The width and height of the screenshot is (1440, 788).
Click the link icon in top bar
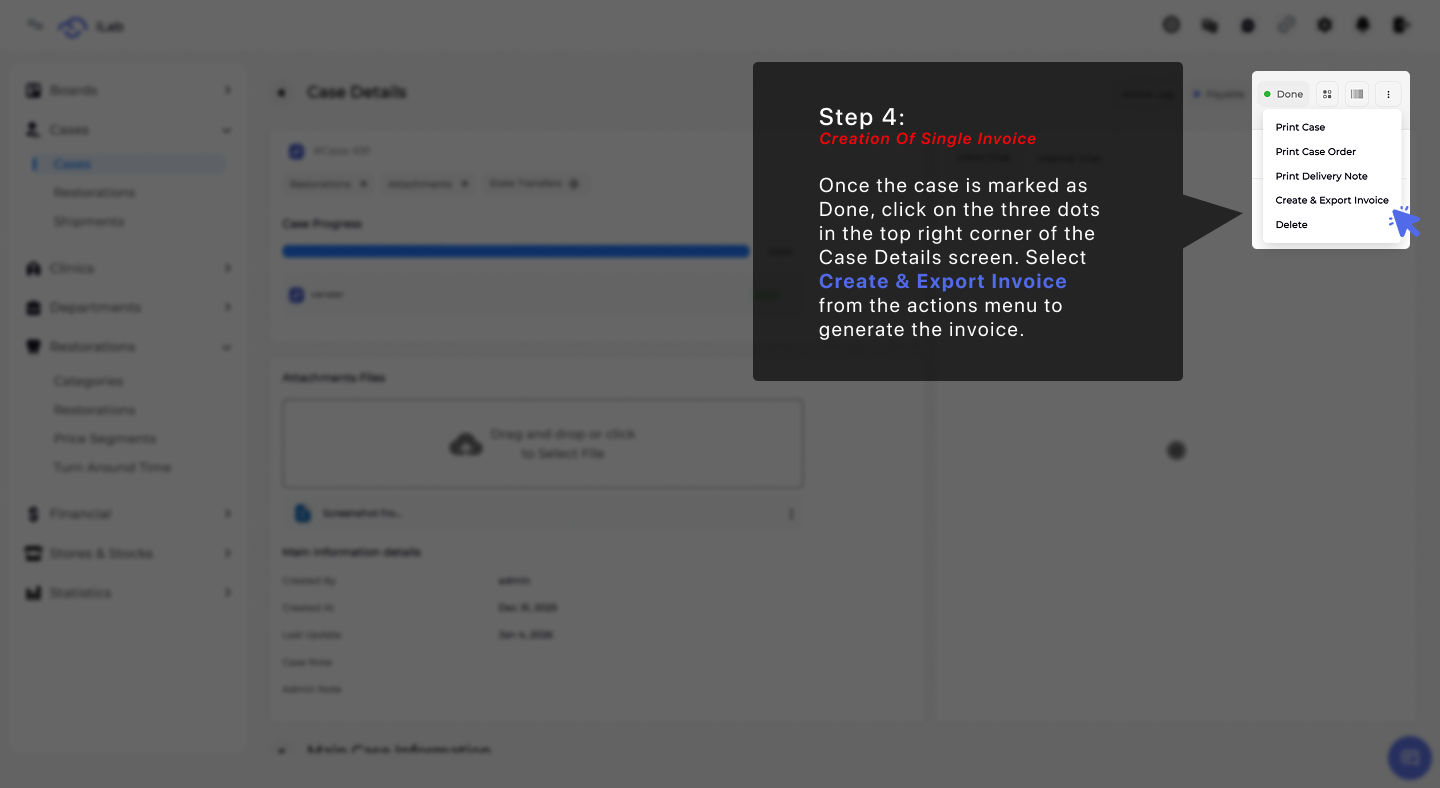tap(1287, 25)
